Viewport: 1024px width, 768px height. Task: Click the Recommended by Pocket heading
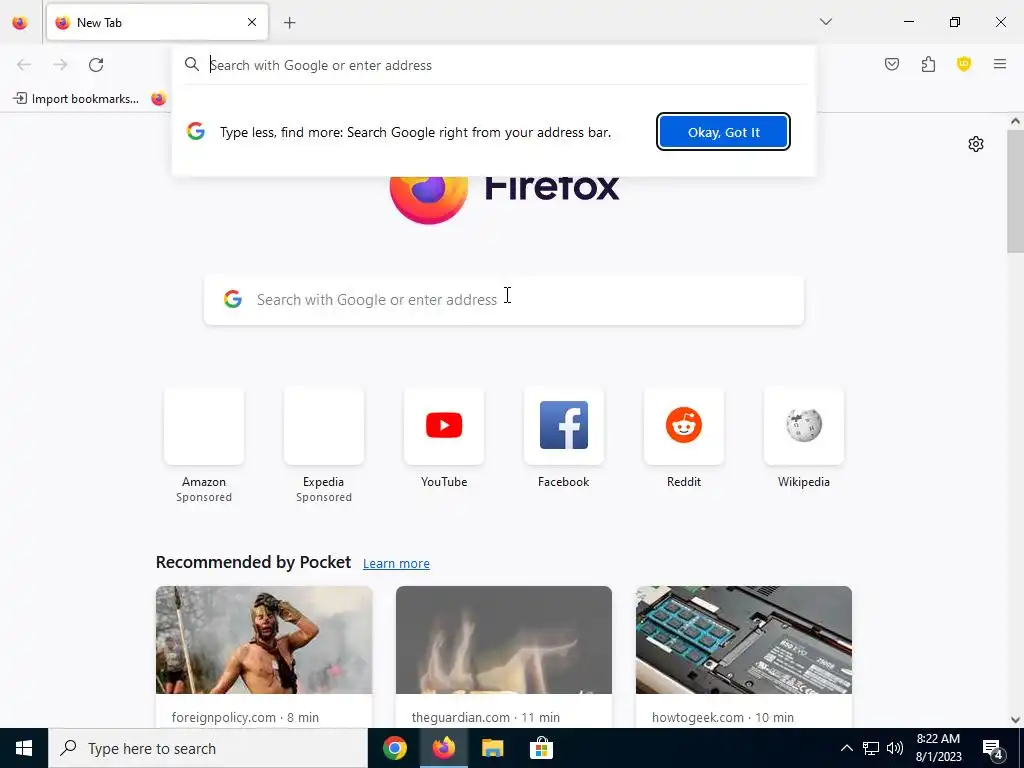[x=253, y=562]
